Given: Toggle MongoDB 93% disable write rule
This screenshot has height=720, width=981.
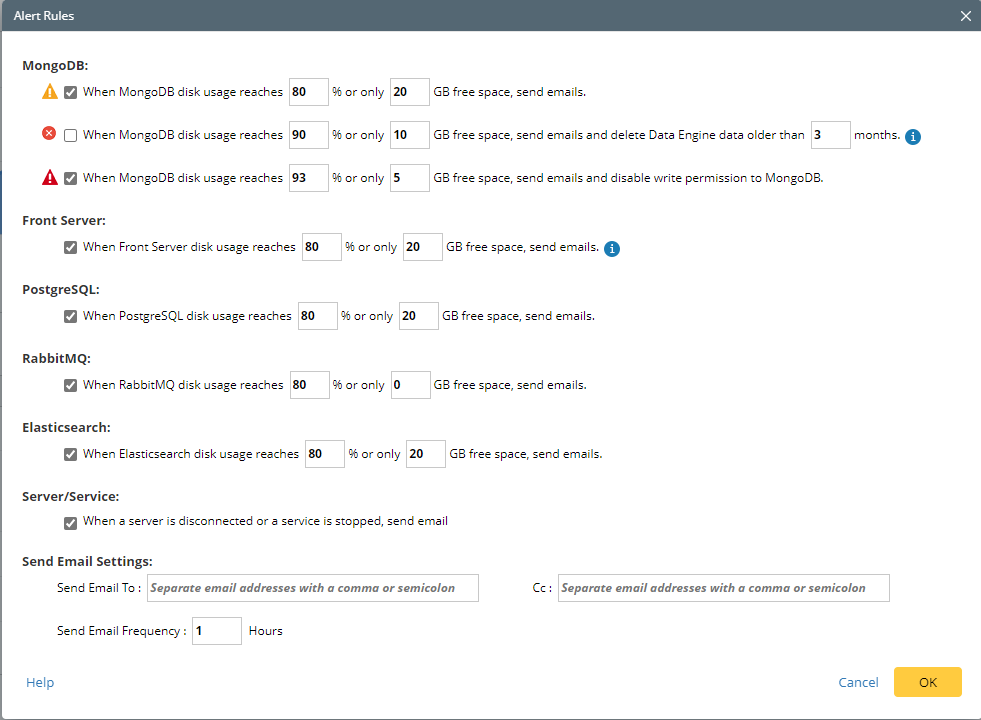Looking at the screenshot, I should 71,178.
